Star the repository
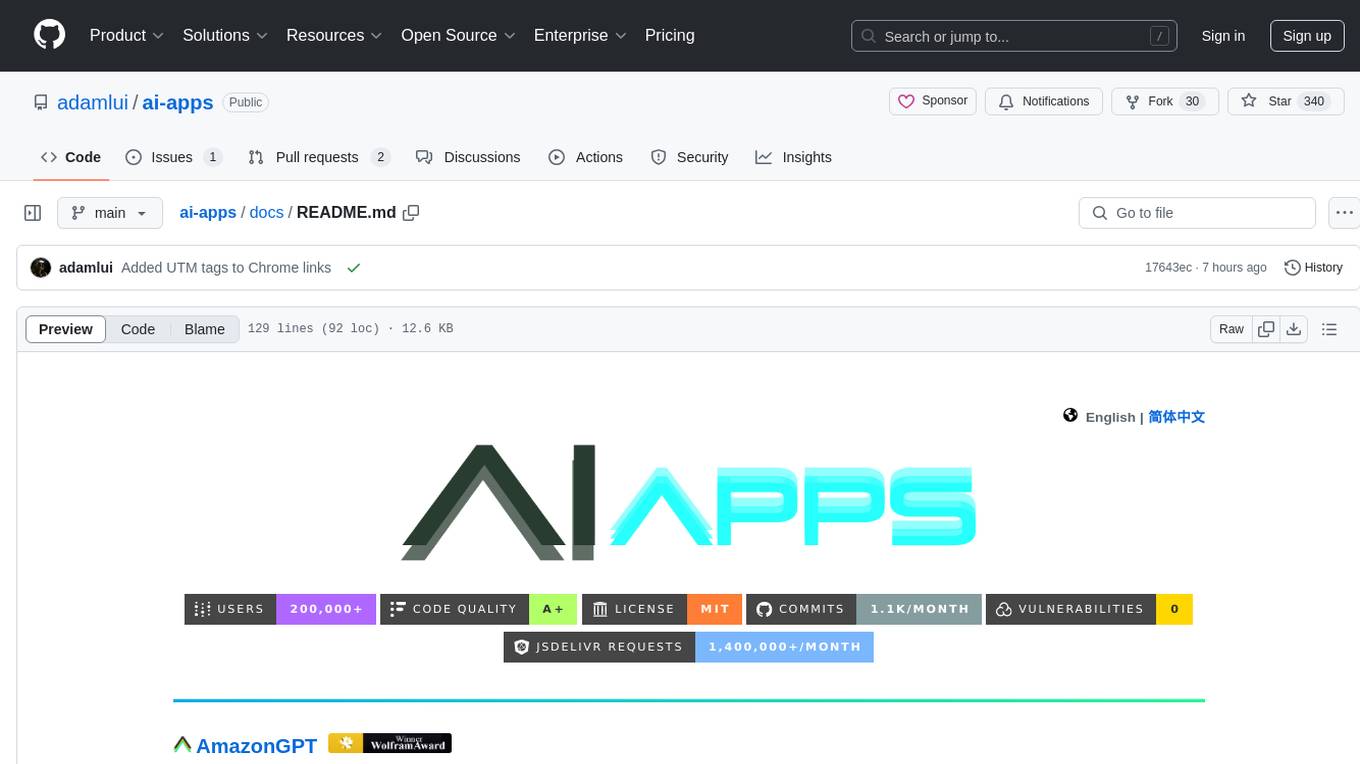Viewport: 1360px width, 764px height. [1285, 101]
